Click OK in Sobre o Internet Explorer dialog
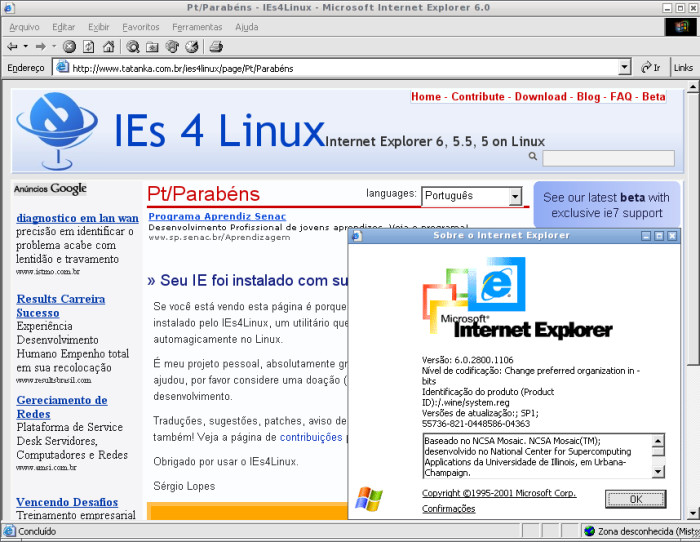 (635, 499)
